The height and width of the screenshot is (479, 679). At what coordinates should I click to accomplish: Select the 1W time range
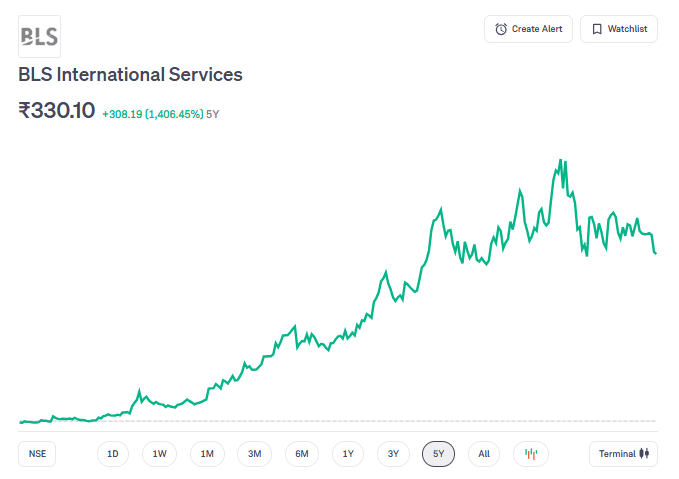pos(160,454)
